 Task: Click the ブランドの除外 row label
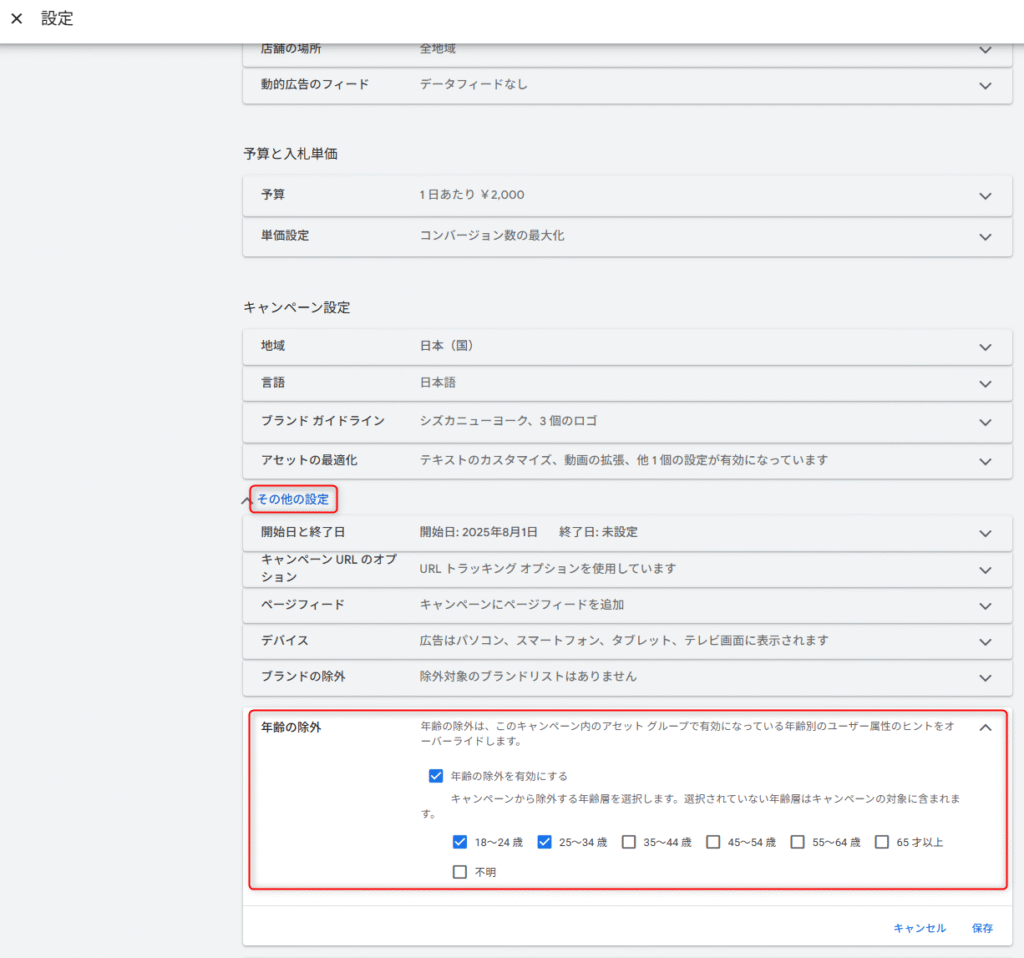click(x=303, y=677)
